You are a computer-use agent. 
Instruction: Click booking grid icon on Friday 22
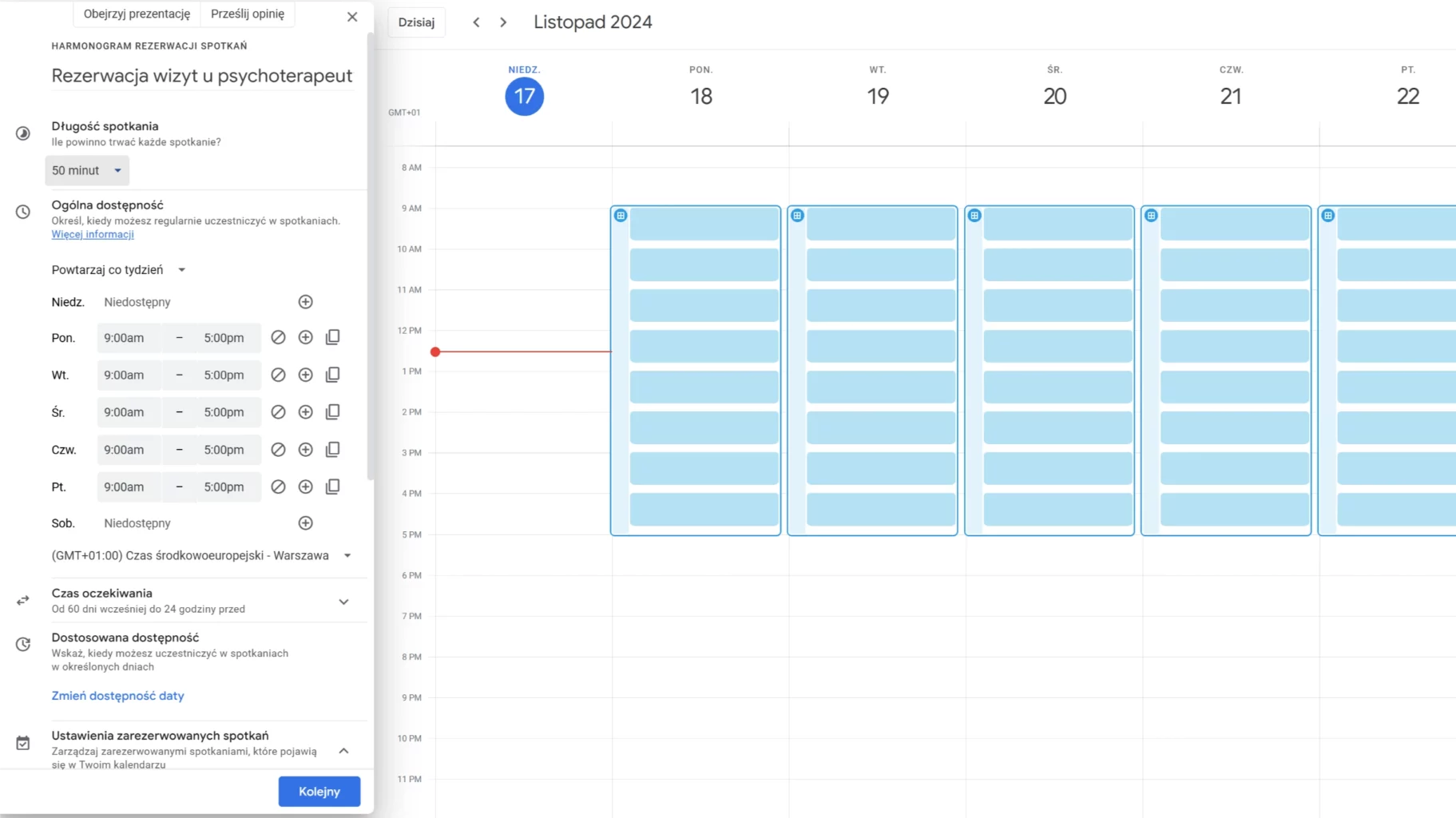1328,216
